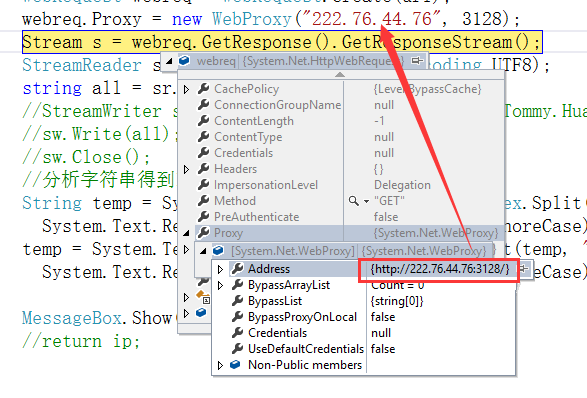
Task: Click the Non-Public members cube icon
Action: [235, 364]
